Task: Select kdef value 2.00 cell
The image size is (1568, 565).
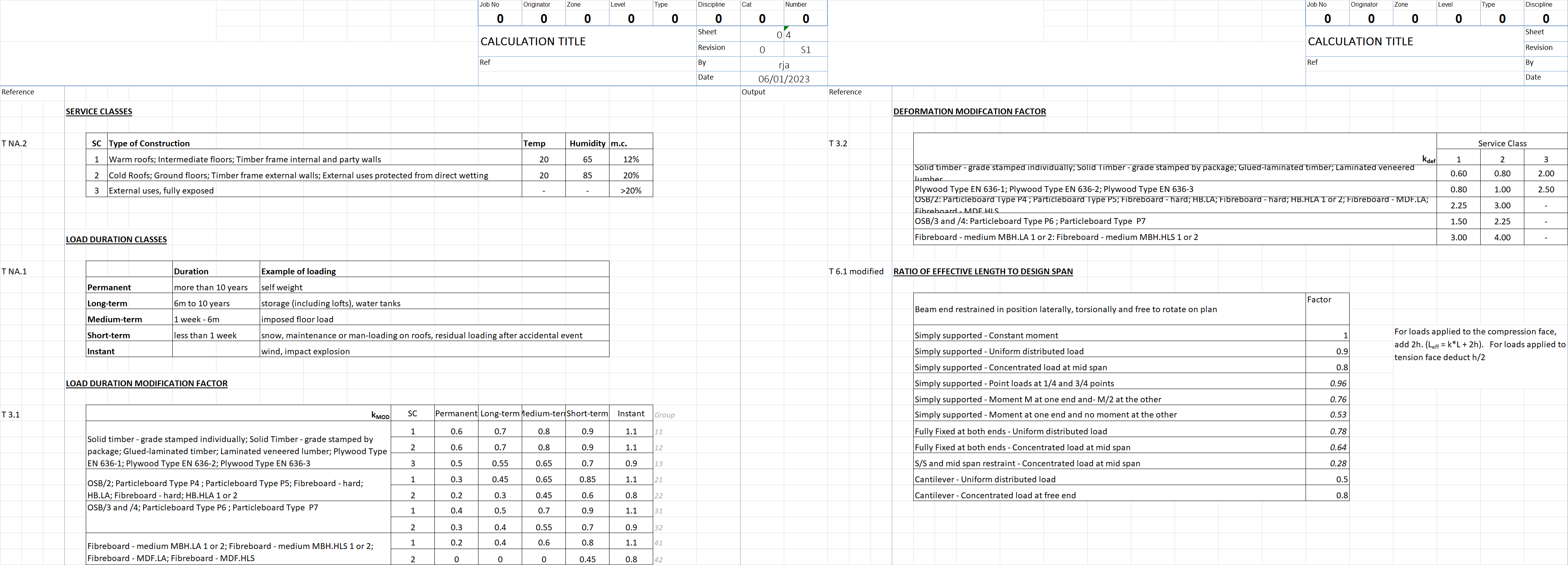Action: (1545, 174)
